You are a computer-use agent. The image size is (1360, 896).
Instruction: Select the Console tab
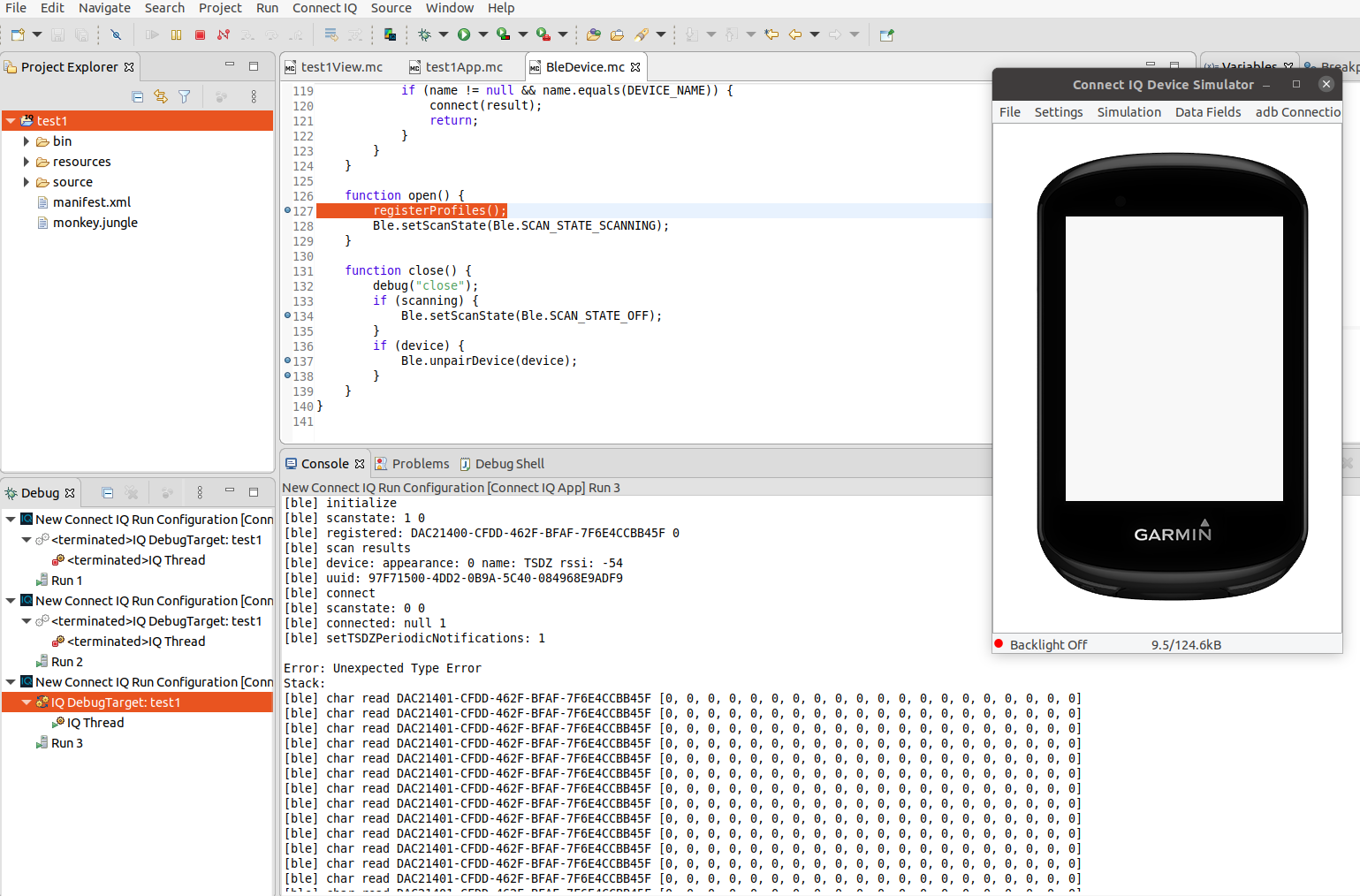point(324,464)
